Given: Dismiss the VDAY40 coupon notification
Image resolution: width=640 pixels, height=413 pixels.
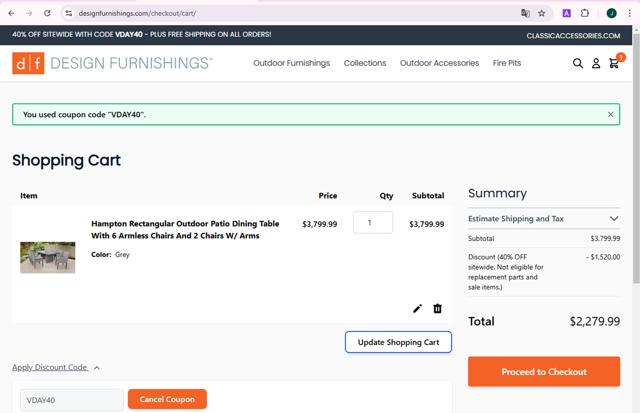Looking at the screenshot, I should (610, 115).
